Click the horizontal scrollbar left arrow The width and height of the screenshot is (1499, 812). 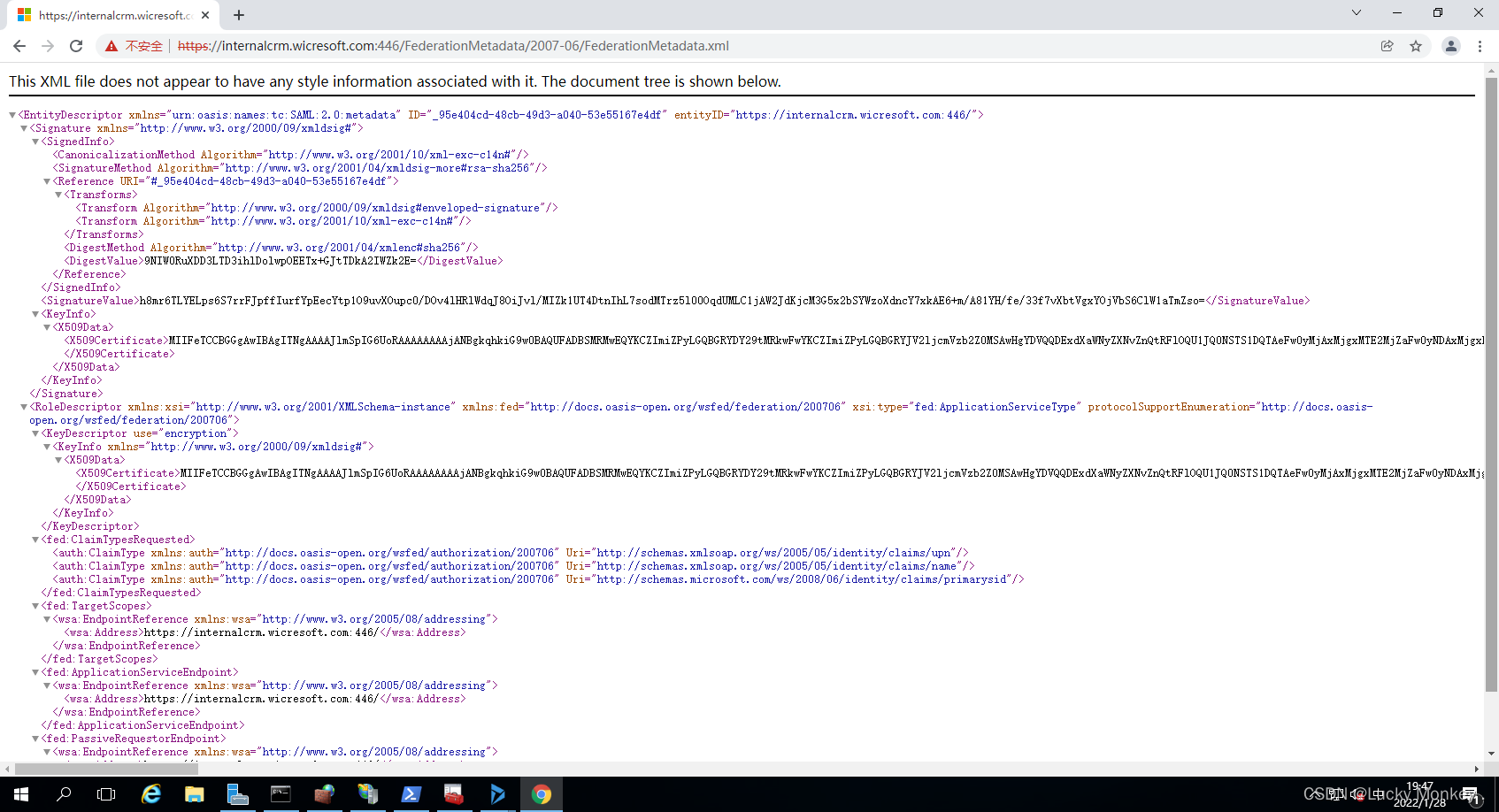click(7, 770)
